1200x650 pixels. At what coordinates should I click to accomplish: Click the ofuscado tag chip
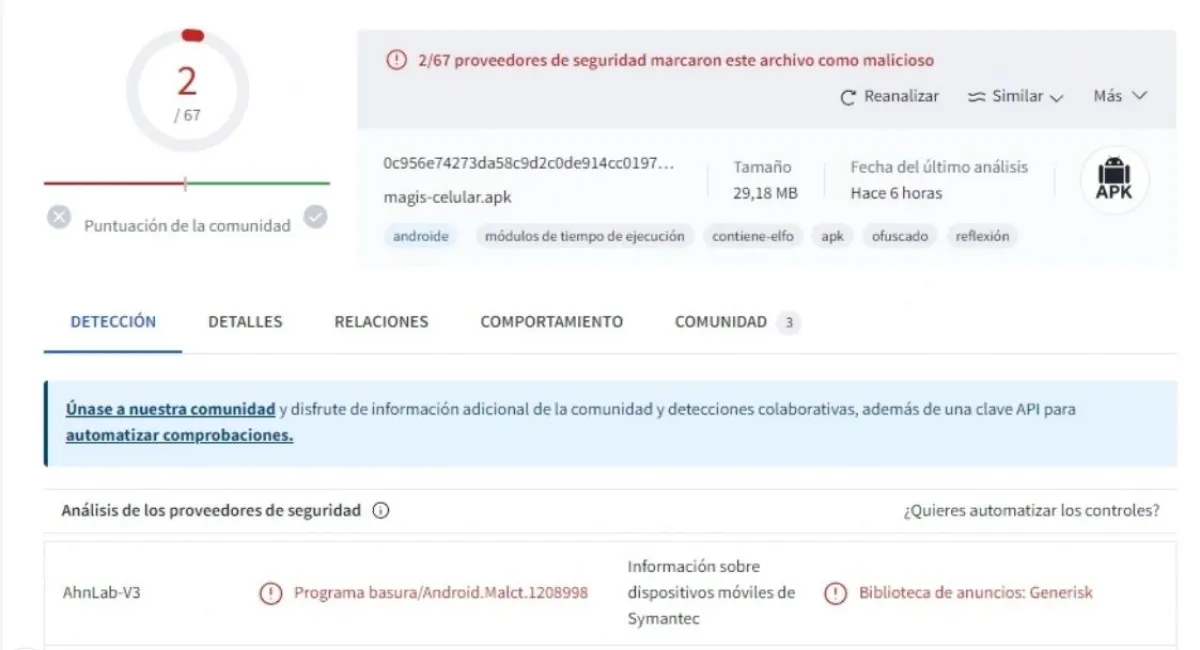900,237
